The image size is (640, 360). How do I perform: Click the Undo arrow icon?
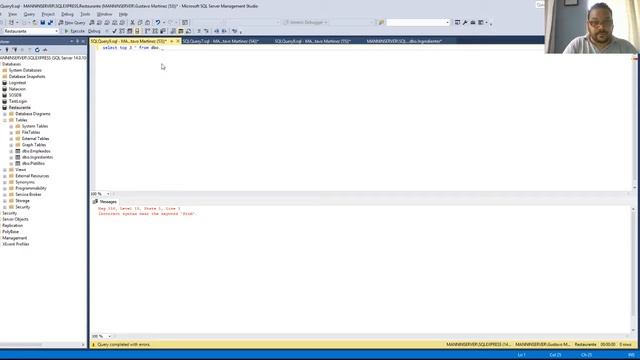coord(158,22)
